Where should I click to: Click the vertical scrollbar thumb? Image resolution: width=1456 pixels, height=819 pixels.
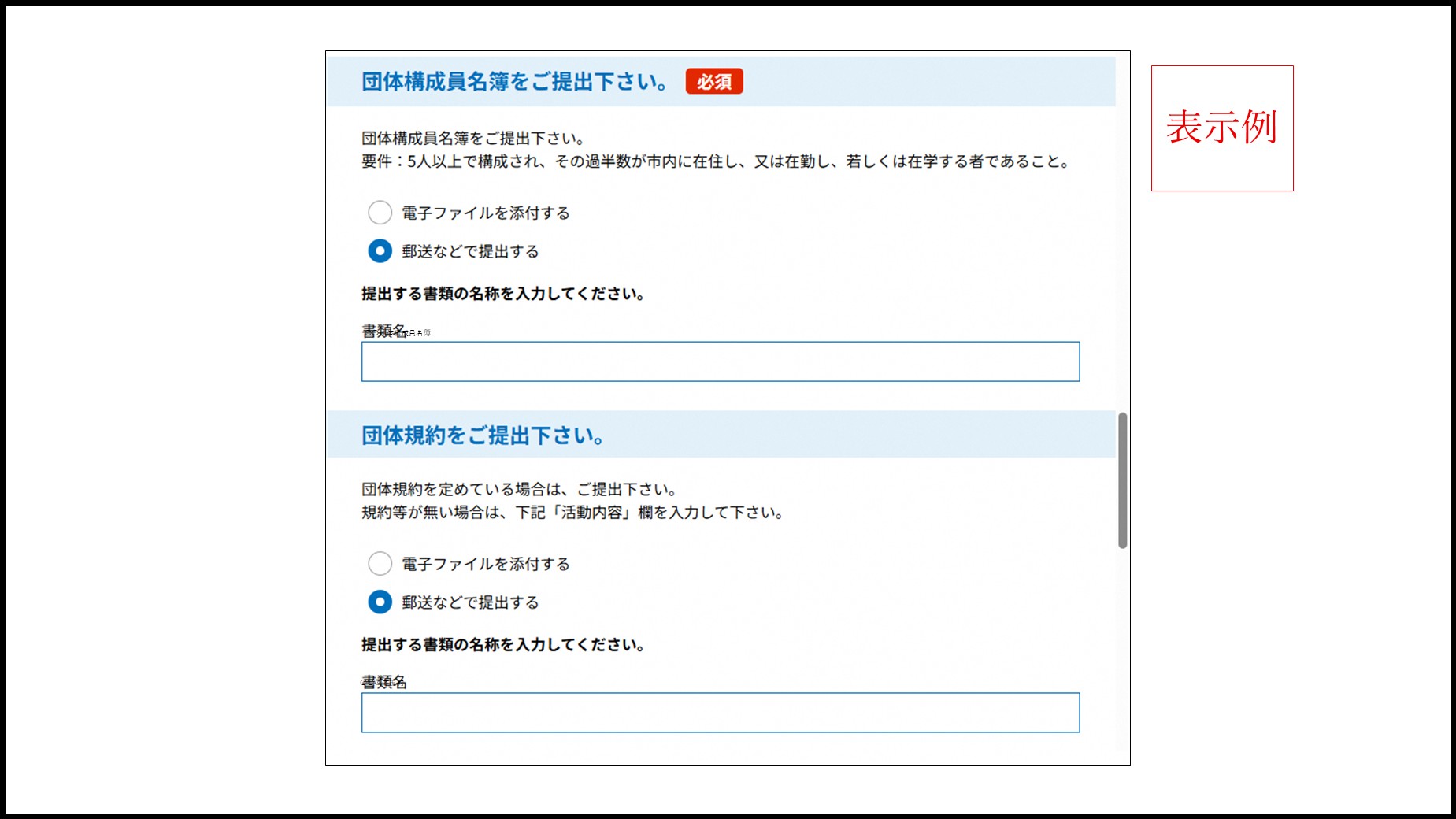[x=1122, y=476]
